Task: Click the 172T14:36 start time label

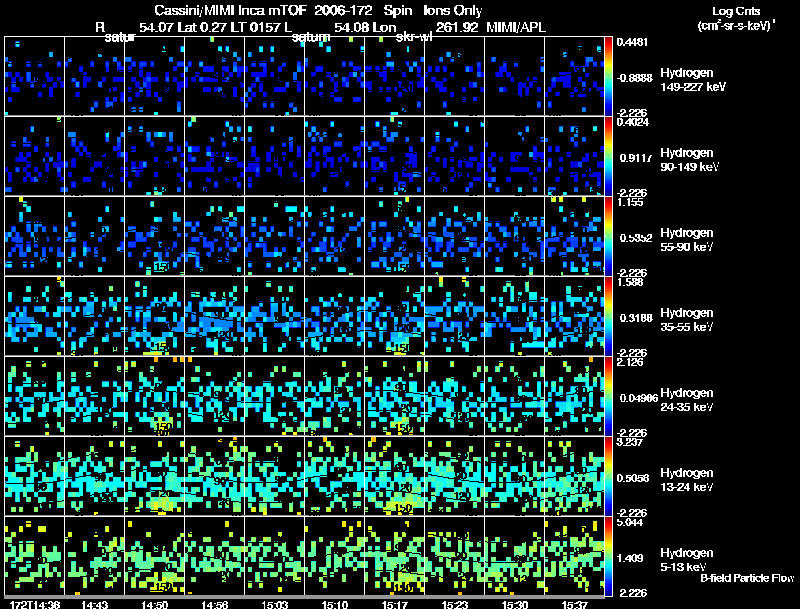Action: 33,604
